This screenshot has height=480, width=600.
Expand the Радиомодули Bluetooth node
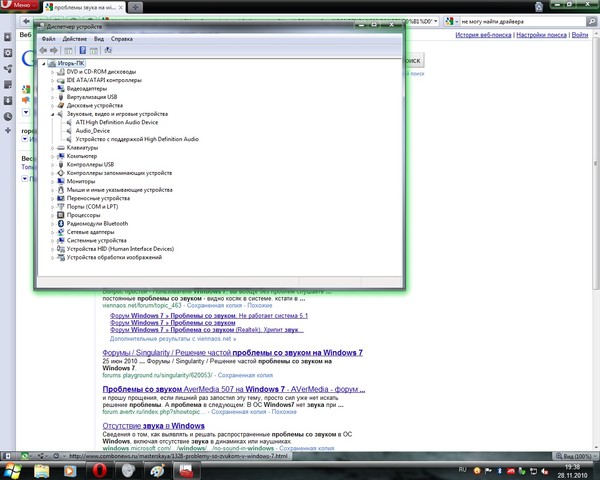click(52, 224)
